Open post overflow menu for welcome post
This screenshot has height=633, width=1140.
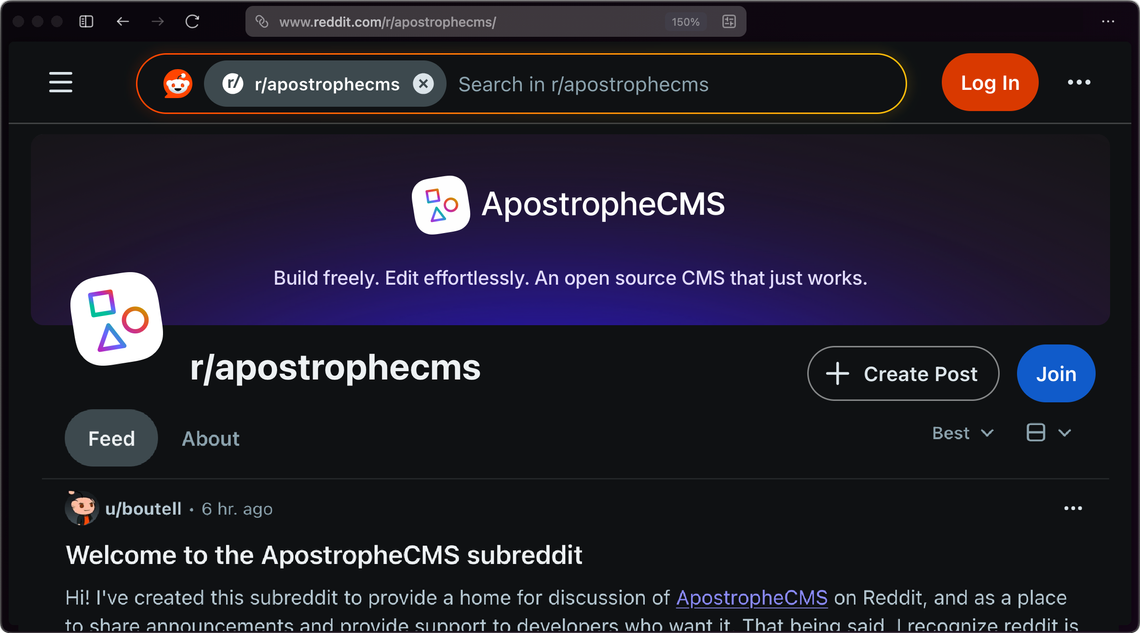[x=1073, y=509]
